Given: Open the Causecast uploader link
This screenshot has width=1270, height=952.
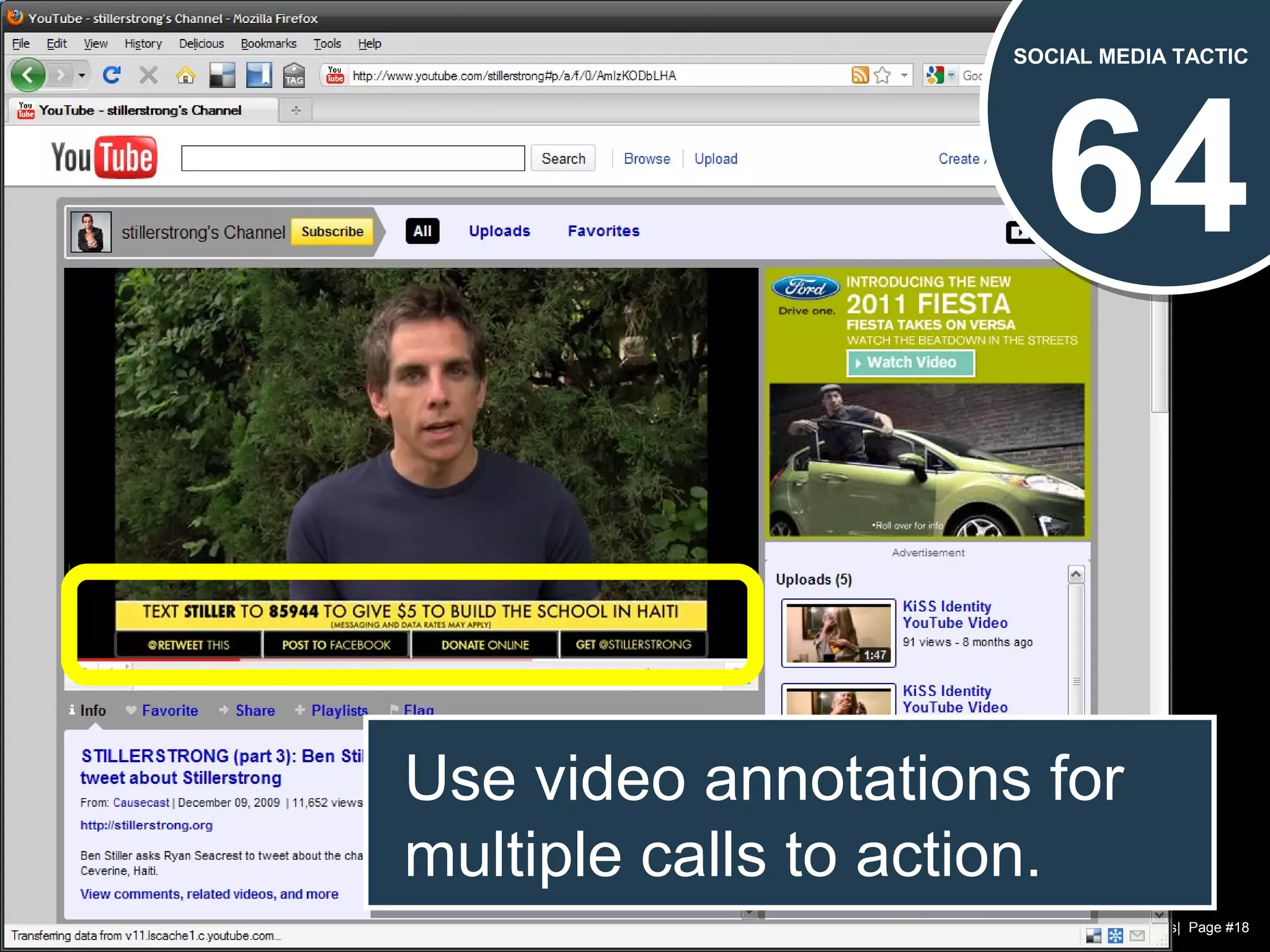Looking at the screenshot, I should click(141, 803).
